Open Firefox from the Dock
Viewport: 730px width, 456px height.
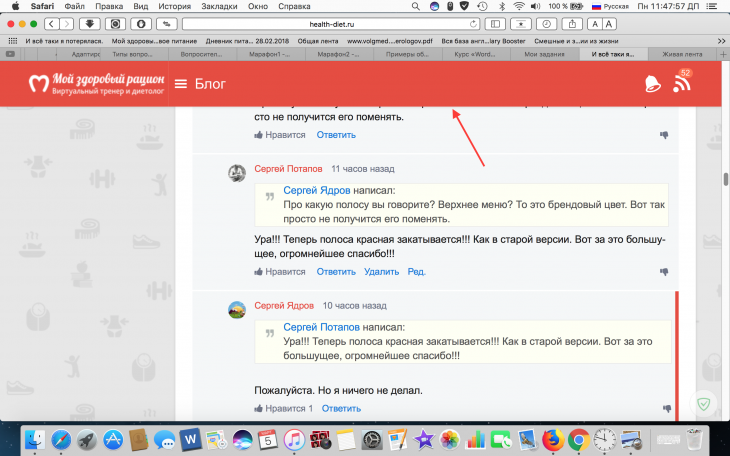coord(553,439)
